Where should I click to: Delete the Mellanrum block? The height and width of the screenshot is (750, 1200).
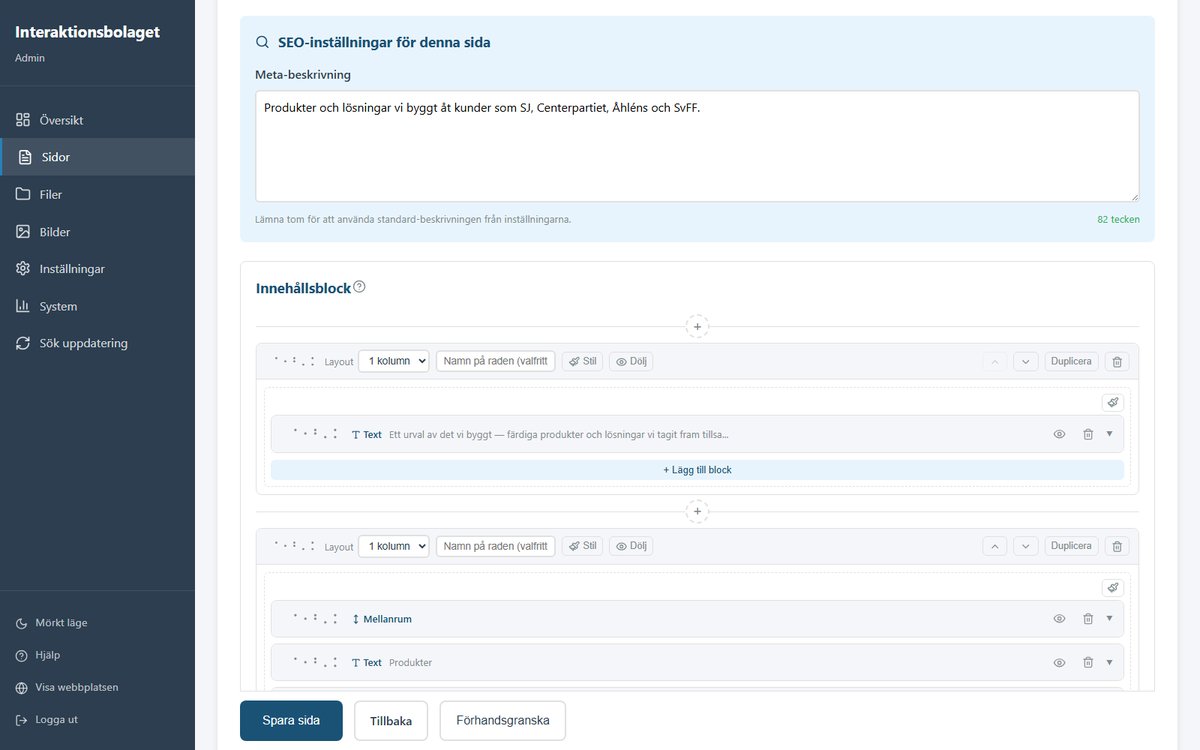pos(1088,619)
